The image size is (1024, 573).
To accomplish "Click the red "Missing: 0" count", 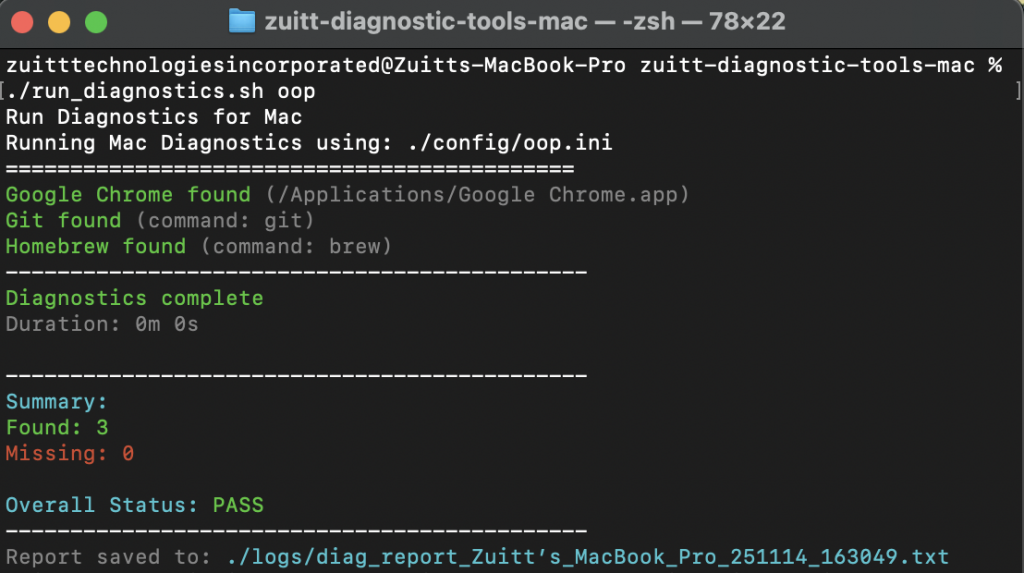I will (70, 454).
